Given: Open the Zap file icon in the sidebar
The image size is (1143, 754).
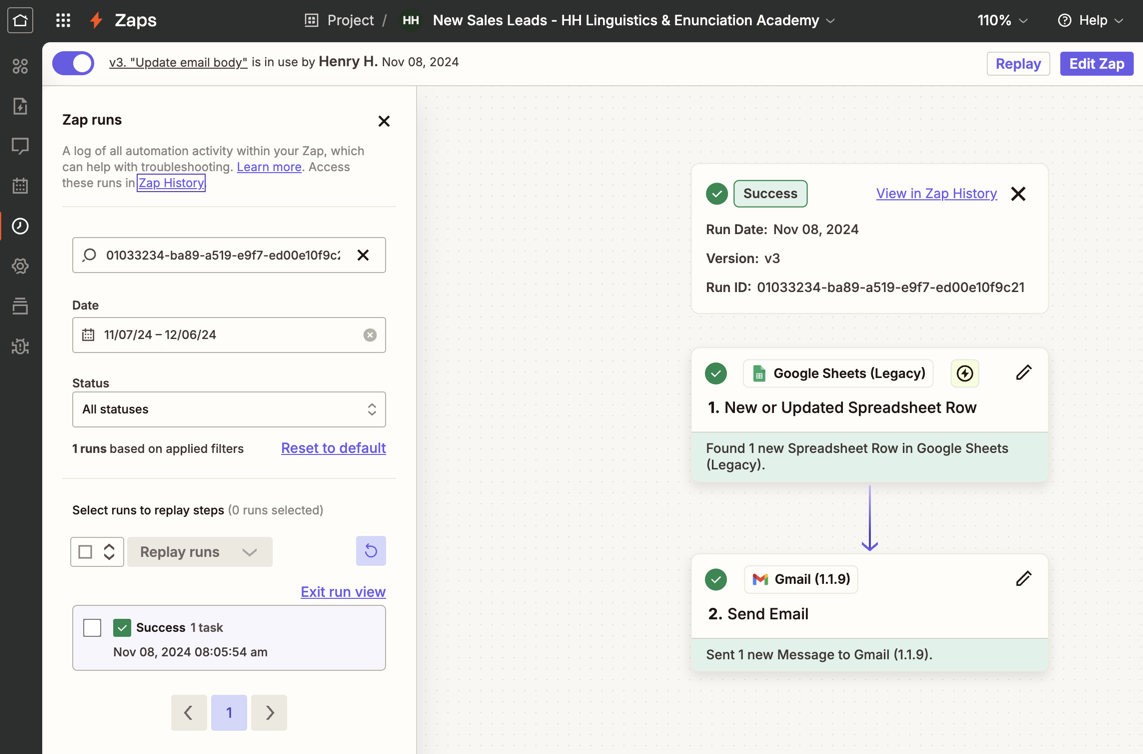Looking at the screenshot, I should point(20,106).
